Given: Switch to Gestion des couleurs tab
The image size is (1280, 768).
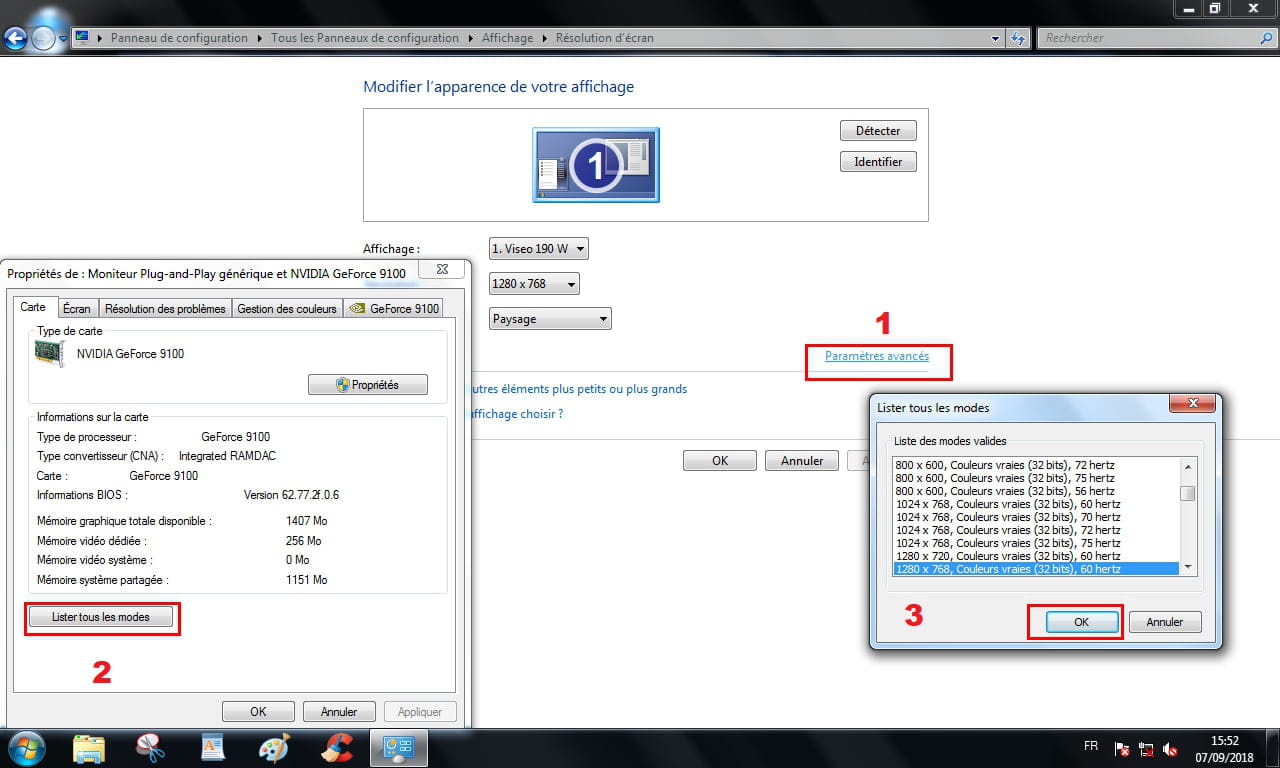Looking at the screenshot, I should [x=287, y=309].
